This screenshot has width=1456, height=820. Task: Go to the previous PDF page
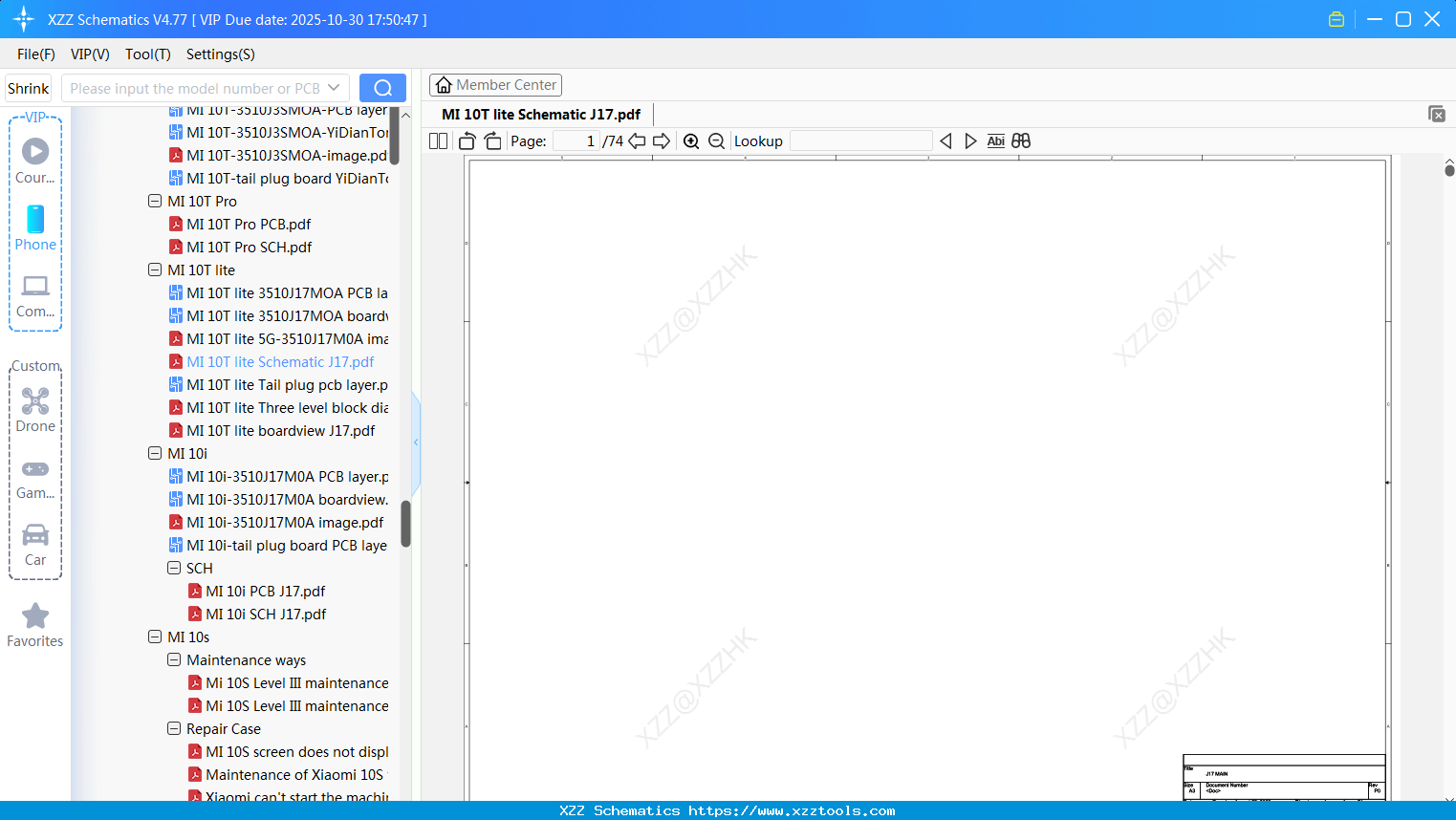point(637,141)
